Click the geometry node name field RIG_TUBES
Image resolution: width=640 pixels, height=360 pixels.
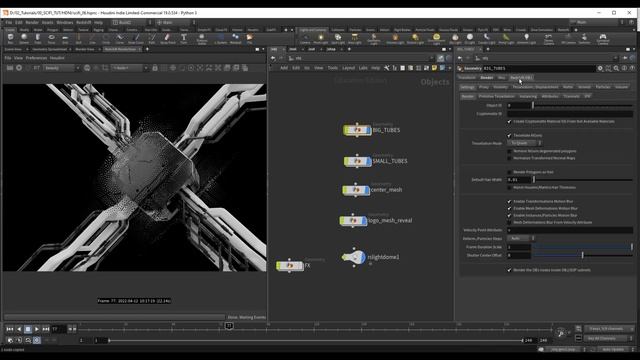(x=539, y=69)
